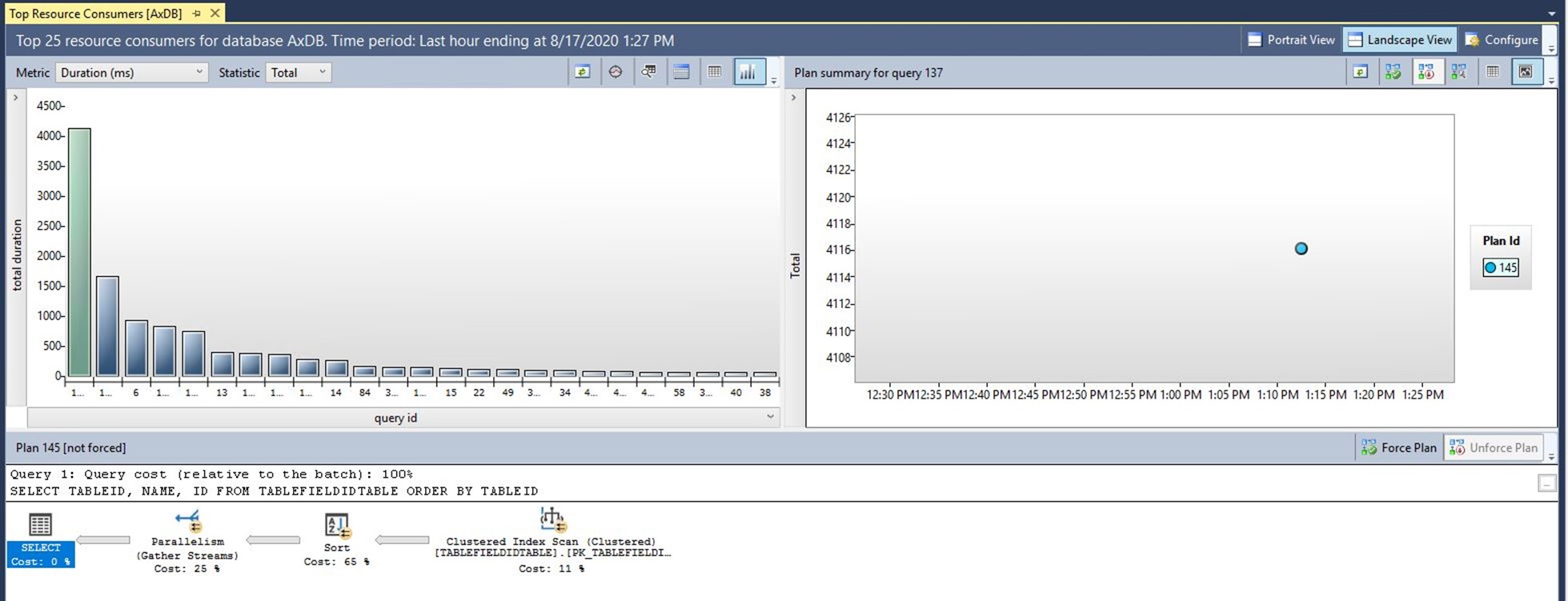Viewport: 1568px width, 601px height.
Task: Switch left pane to detailed grid view
Action: coord(681,72)
